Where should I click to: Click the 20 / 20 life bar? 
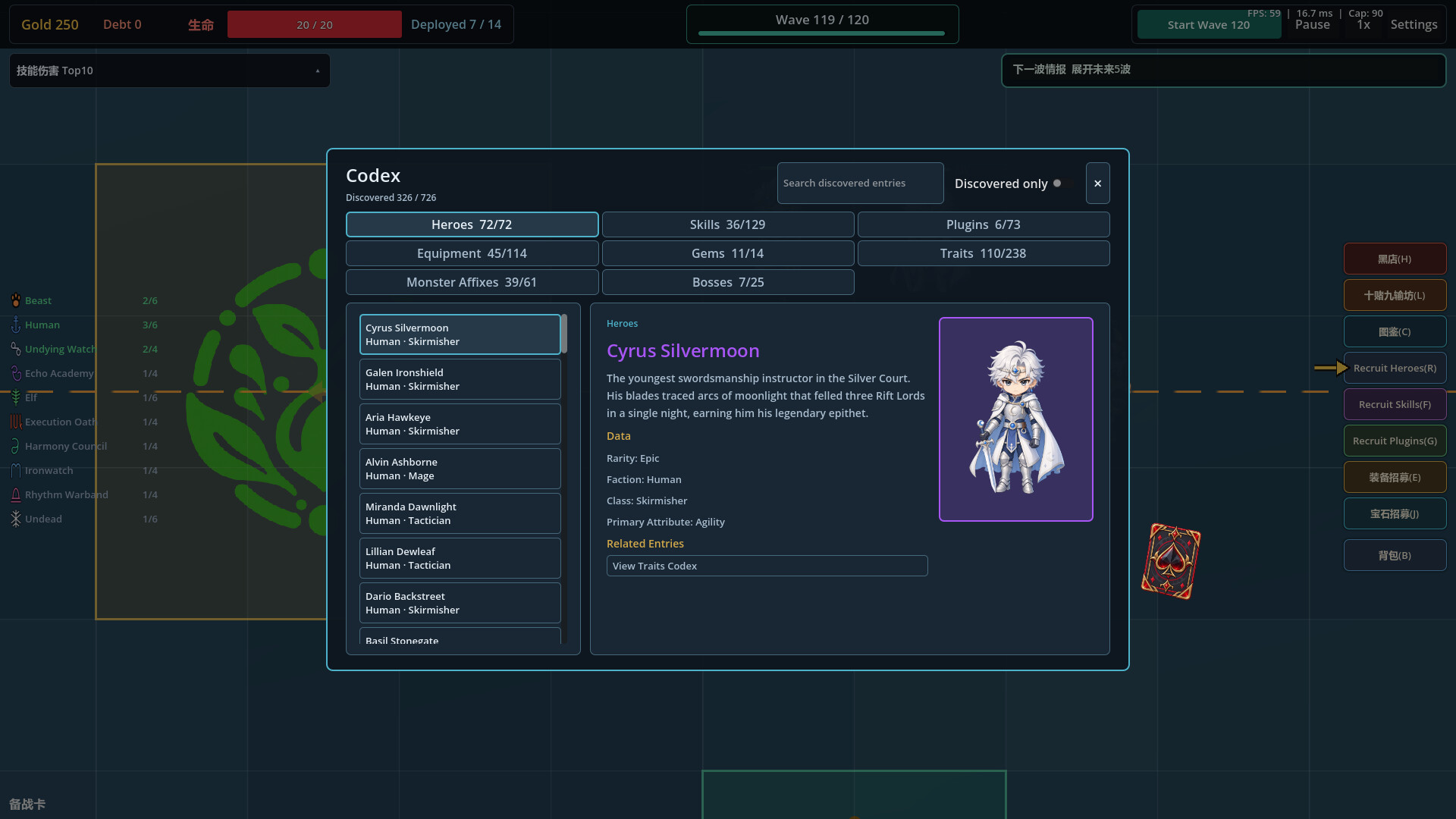[x=315, y=24]
